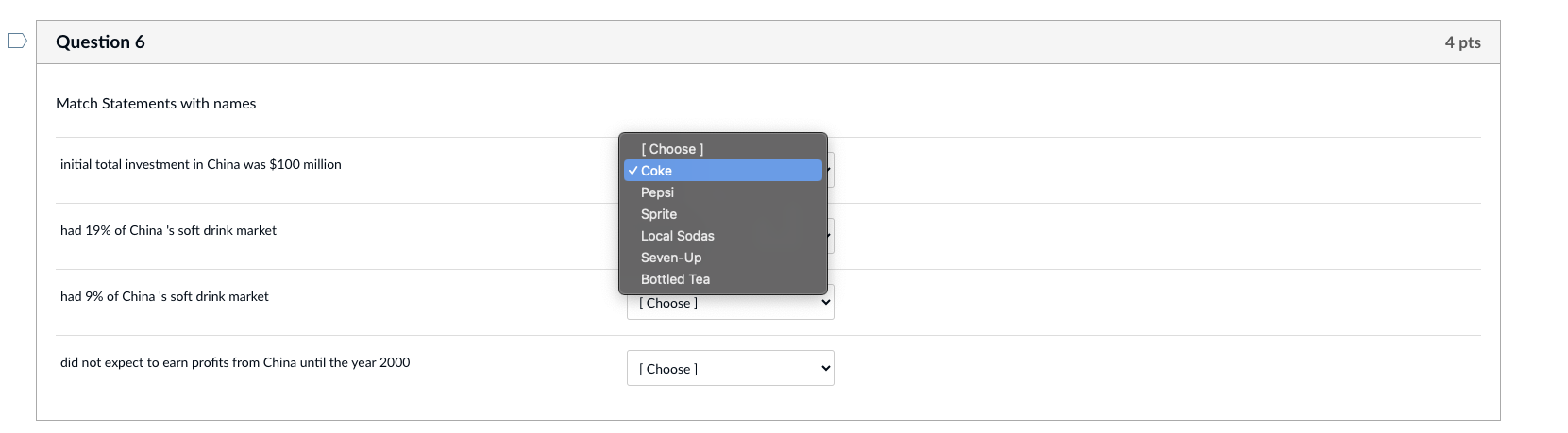Click arrow edge of 19% market dropdown

click(830, 236)
